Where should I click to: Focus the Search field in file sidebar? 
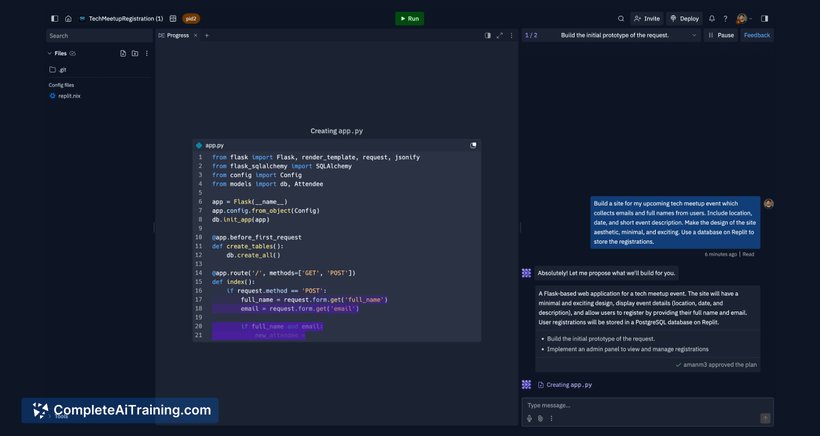99,36
